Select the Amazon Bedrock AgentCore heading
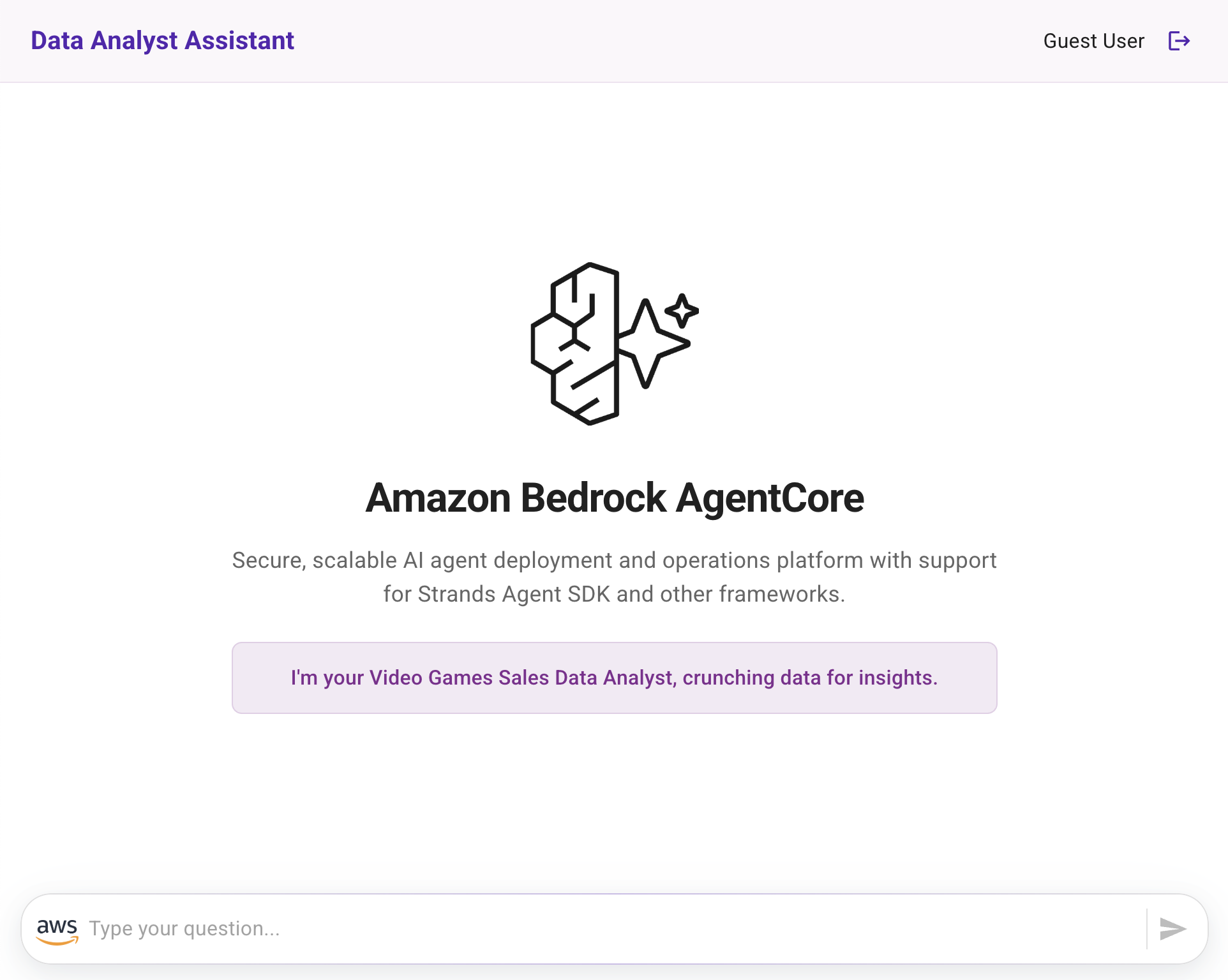Viewport: 1228px width, 980px height. pos(615,498)
